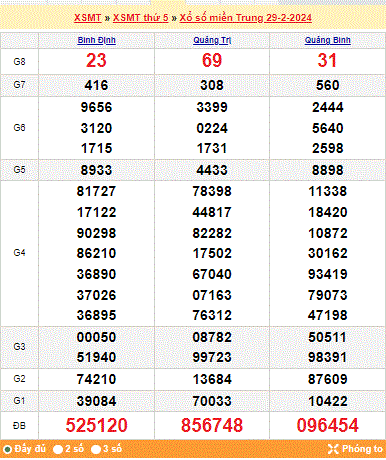The width and height of the screenshot is (386, 460).
Task: Click the ĐB row label
Action: 19,426
